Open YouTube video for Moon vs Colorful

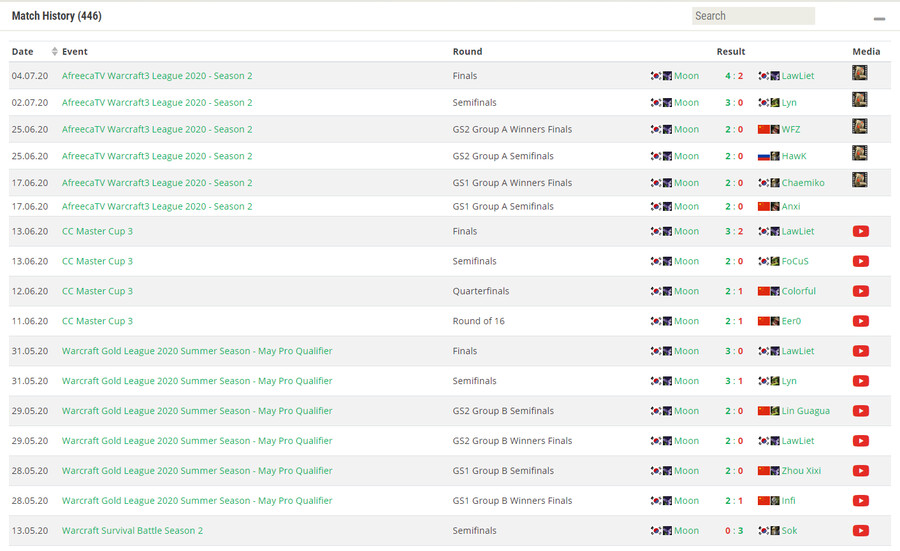[860, 291]
